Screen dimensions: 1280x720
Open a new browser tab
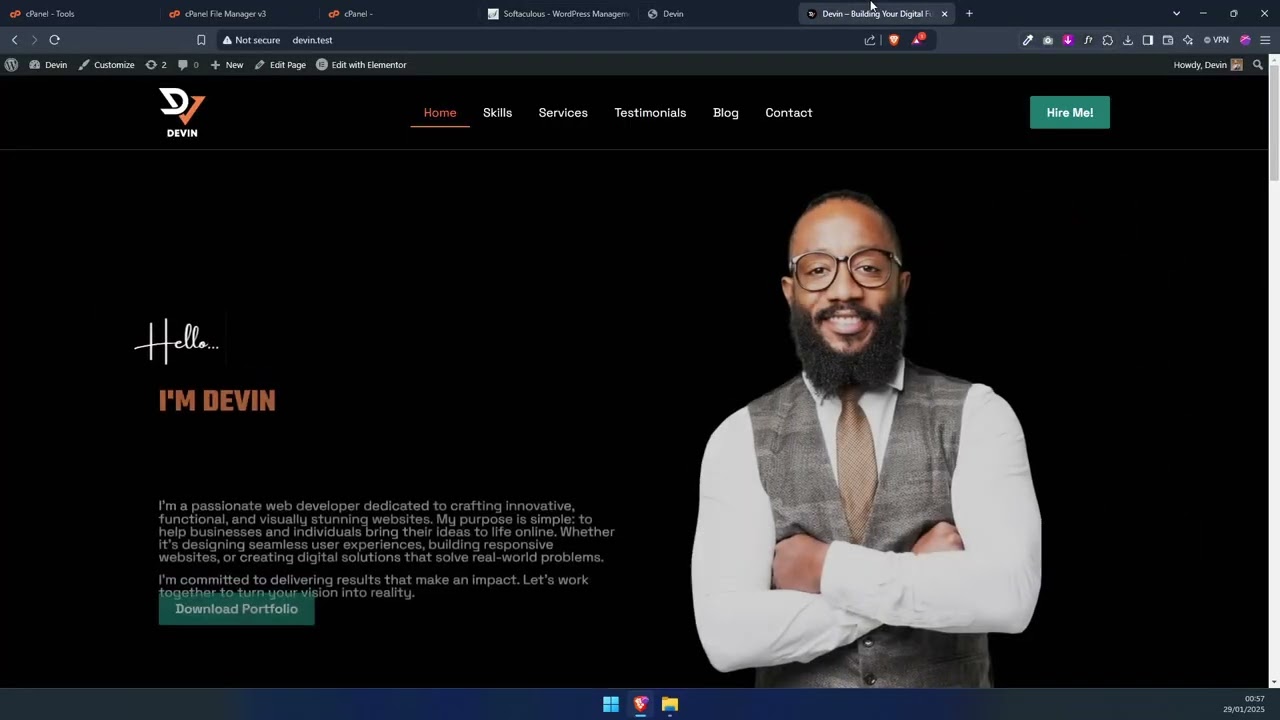click(969, 14)
